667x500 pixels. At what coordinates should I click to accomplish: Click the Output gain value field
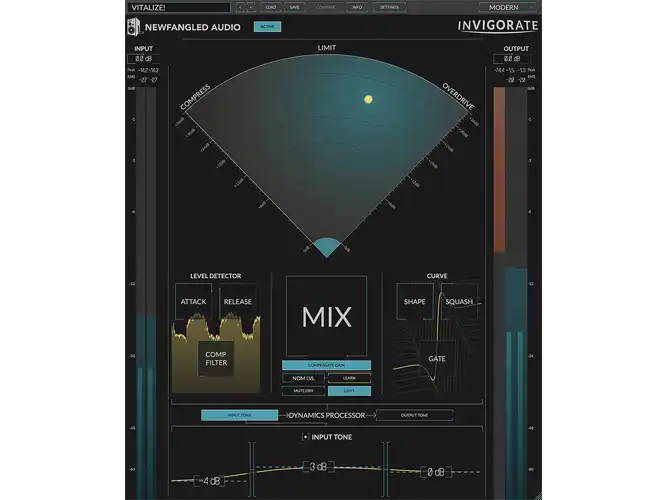coord(512,59)
